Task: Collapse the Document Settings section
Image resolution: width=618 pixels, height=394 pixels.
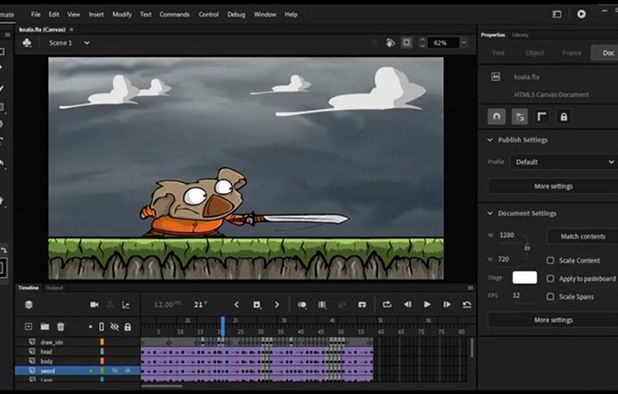Action: [x=490, y=213]
